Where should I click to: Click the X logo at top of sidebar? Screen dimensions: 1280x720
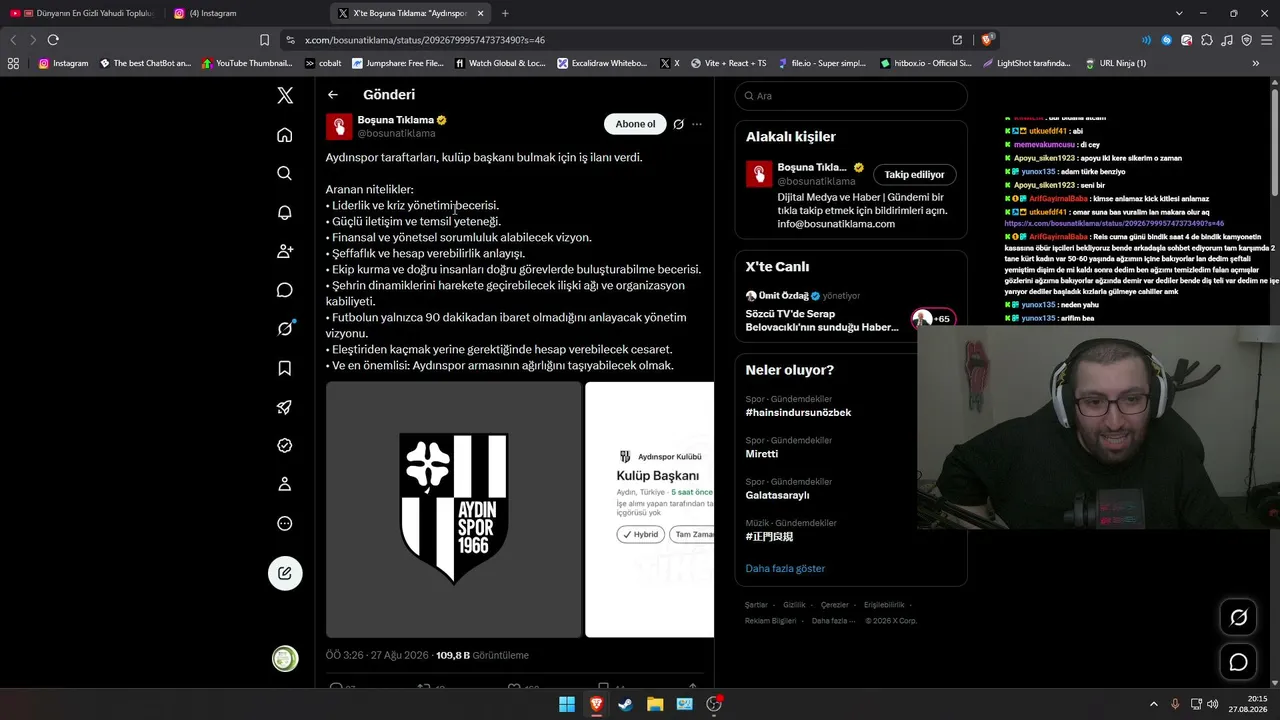click(x=285, y=95)
